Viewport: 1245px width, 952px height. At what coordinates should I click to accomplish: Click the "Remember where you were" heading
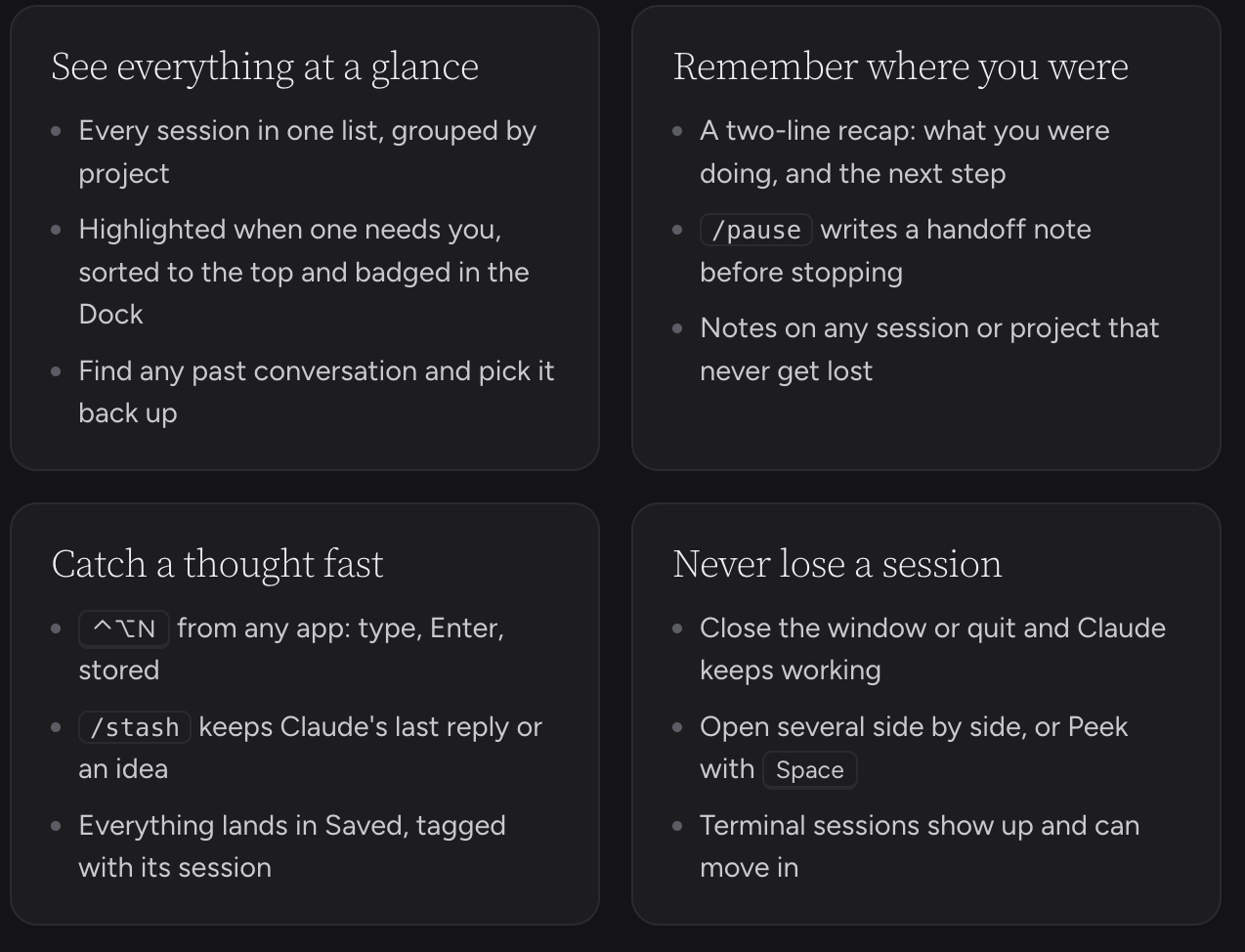pos(900,66)
